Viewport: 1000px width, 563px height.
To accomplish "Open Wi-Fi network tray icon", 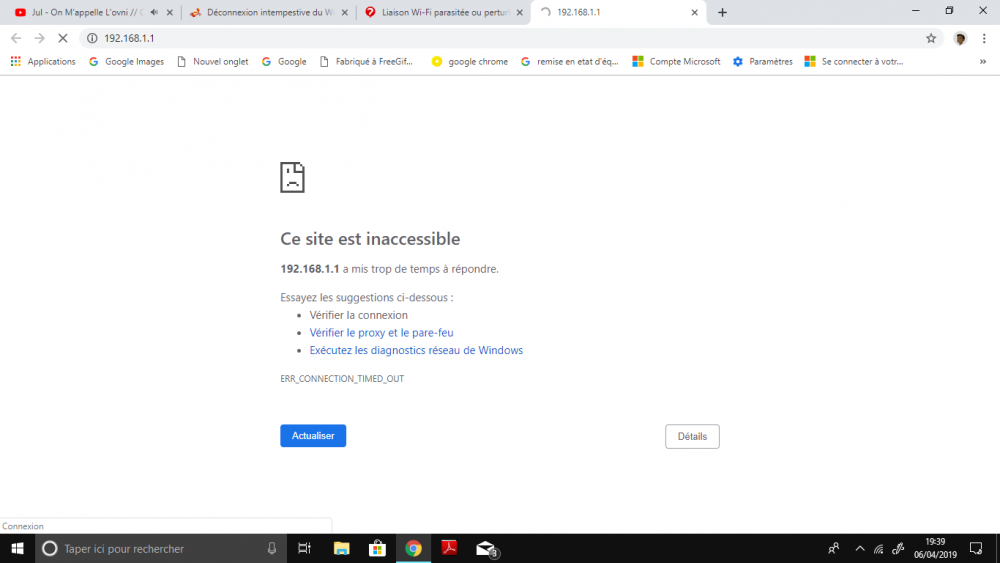I will click(x=879, y=548).
